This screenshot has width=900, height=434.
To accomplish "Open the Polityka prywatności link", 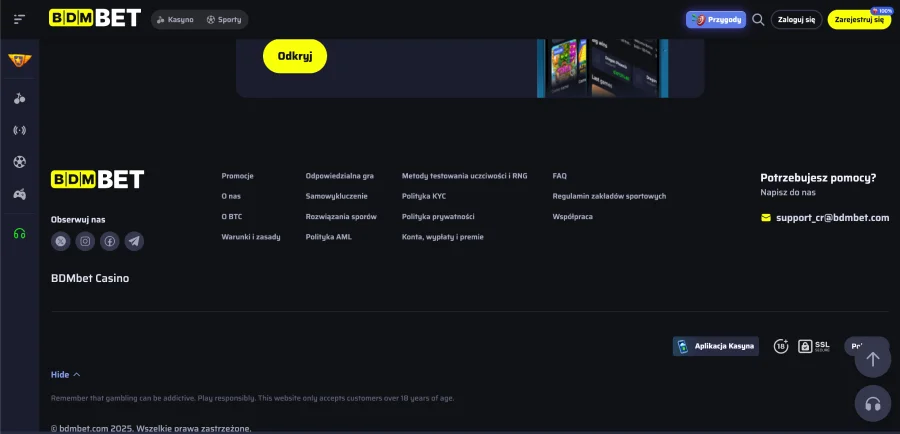I will pos(438,216).
